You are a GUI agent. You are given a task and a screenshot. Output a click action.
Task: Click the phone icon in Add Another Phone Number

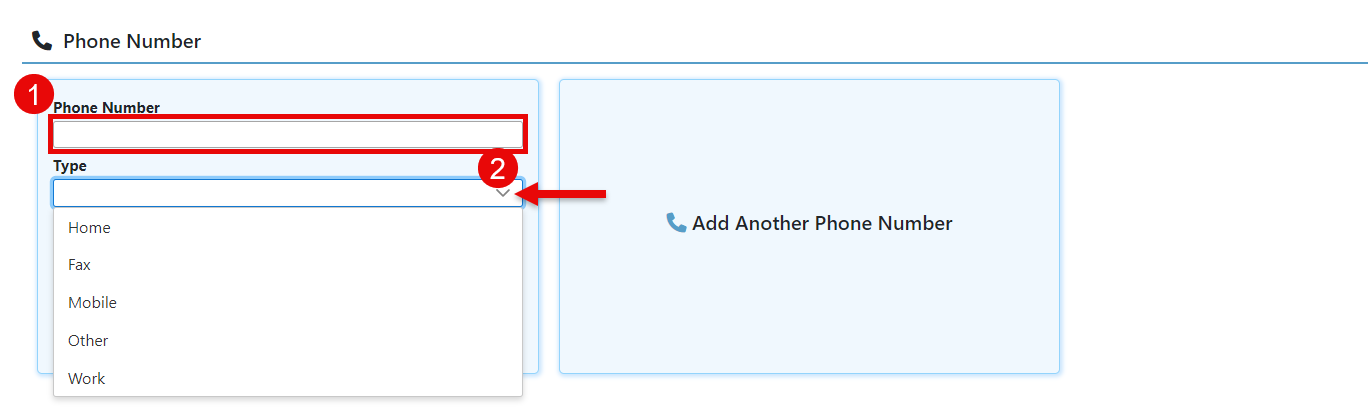[677, 222]
